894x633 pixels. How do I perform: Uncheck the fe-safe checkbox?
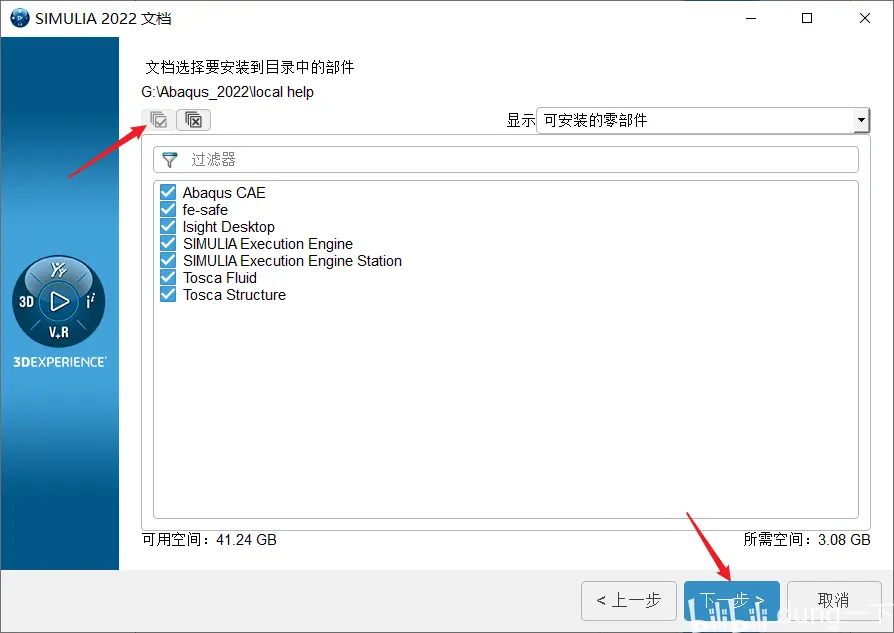(168, 209)
